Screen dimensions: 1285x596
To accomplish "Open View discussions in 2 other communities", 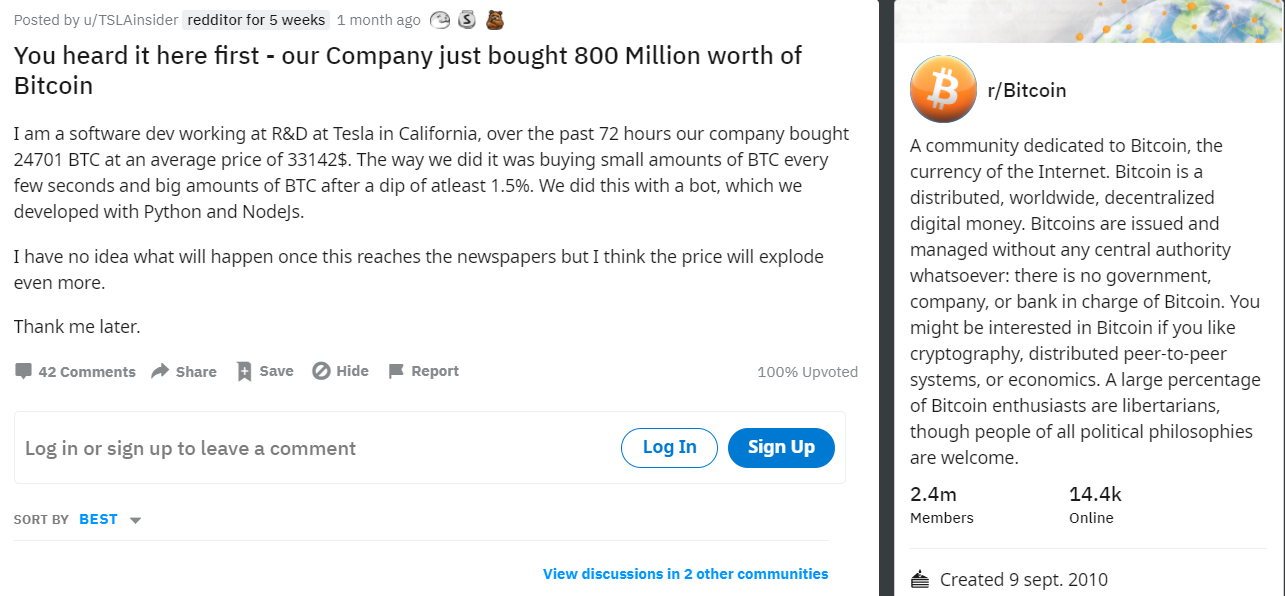I will tap(685, 574).
